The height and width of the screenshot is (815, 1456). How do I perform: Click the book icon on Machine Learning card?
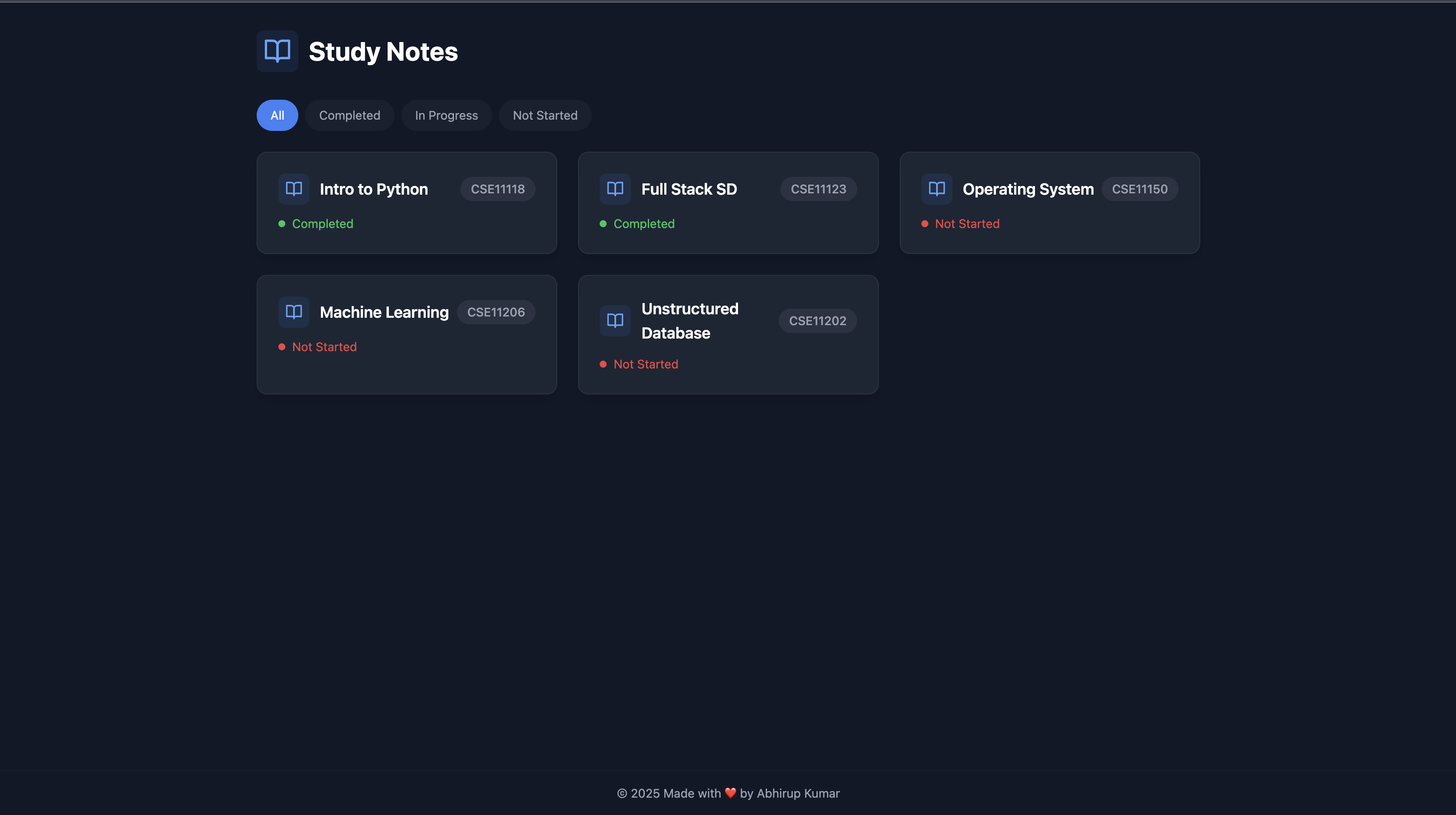(294, 312)
